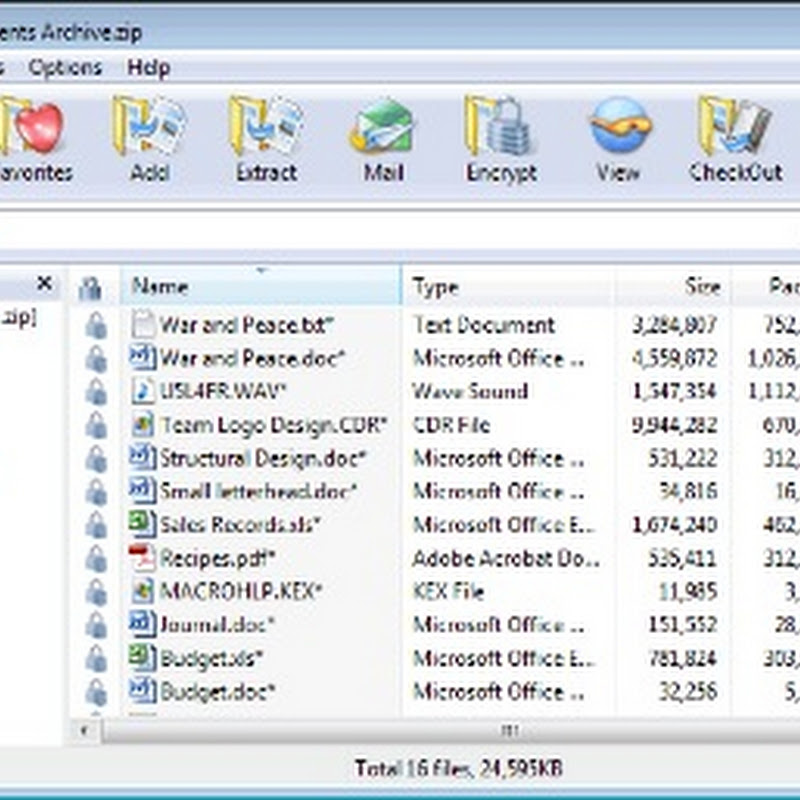The image size is (800, 800).
Task: Click horizontal scrollbar left arrow
Action: pos(85,731)
